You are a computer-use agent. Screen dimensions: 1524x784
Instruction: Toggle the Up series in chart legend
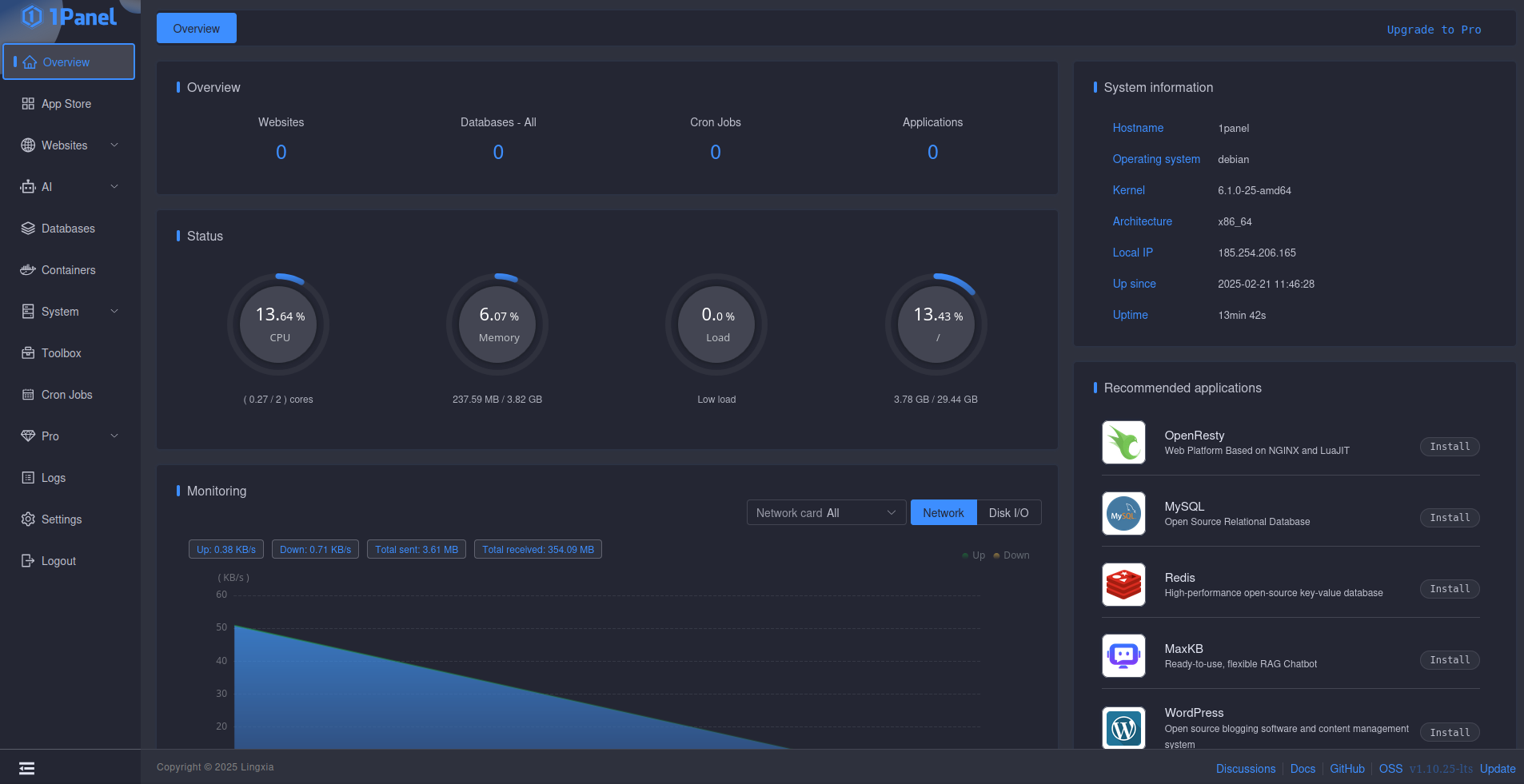[x=974, y=555]
